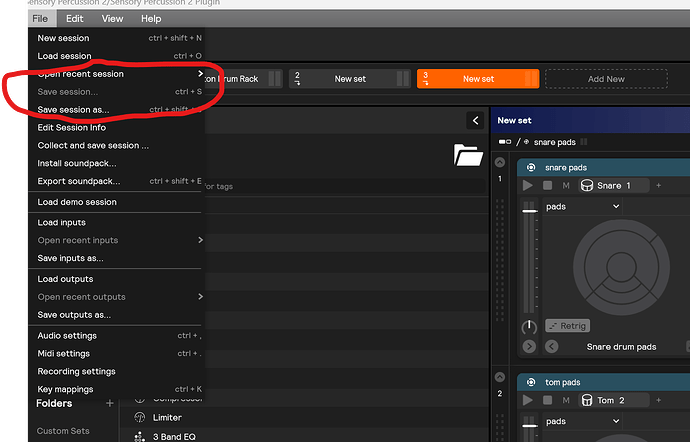Click the right-arrow button below the snare pan knob

[x=529, y=346]
